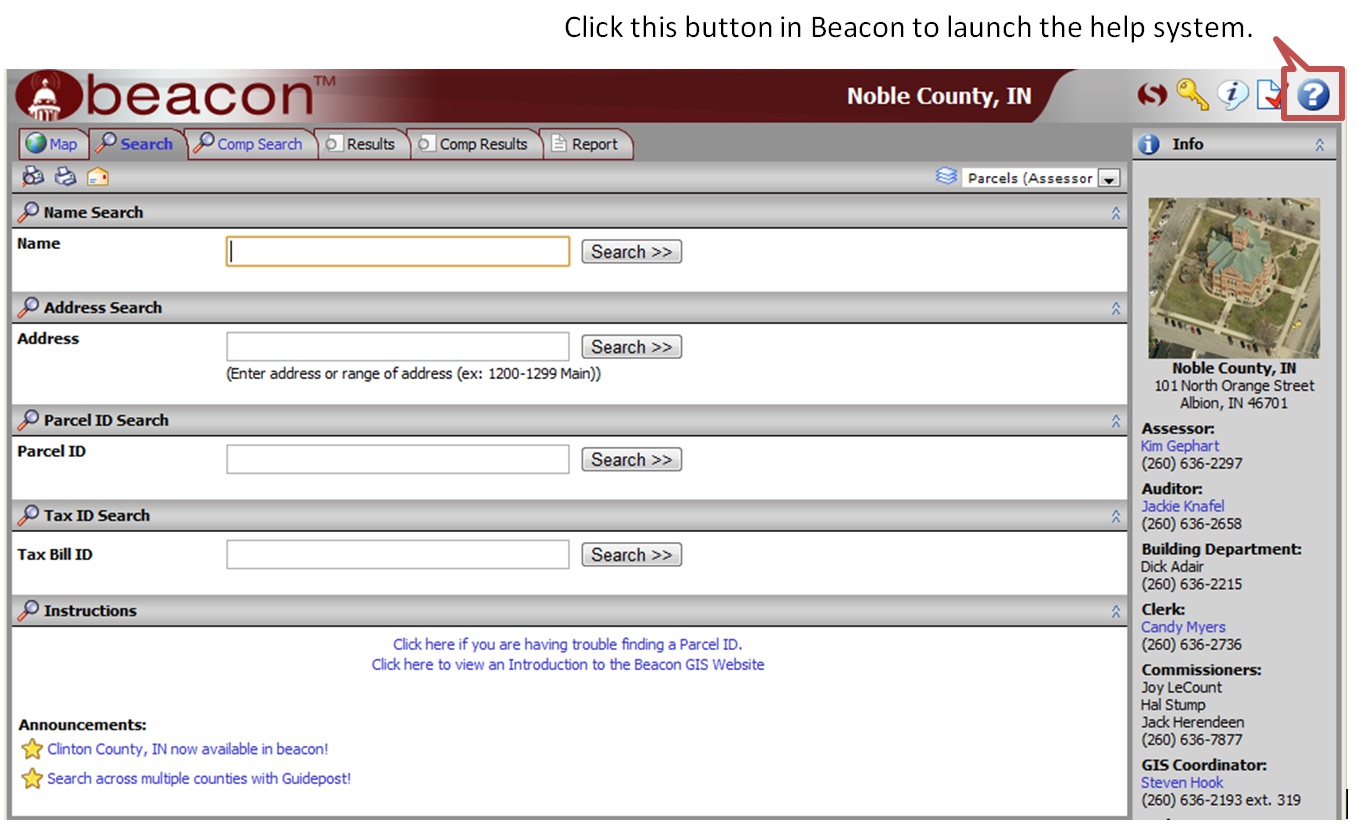Click the document with red checkmark icon
This screenshot has width=1357, height=826.
point(1270,96)
